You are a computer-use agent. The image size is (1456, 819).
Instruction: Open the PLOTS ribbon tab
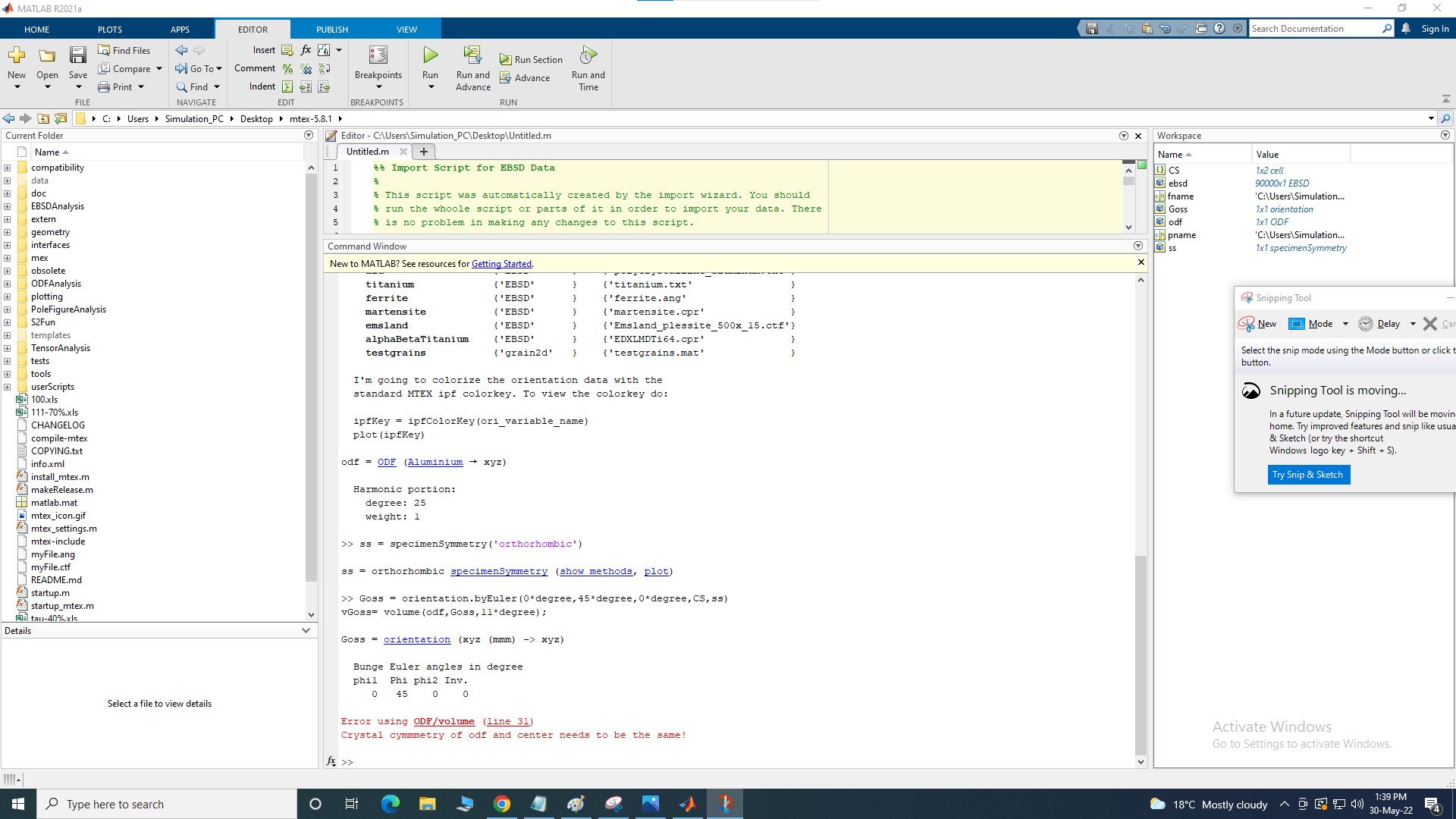[109, 29]
